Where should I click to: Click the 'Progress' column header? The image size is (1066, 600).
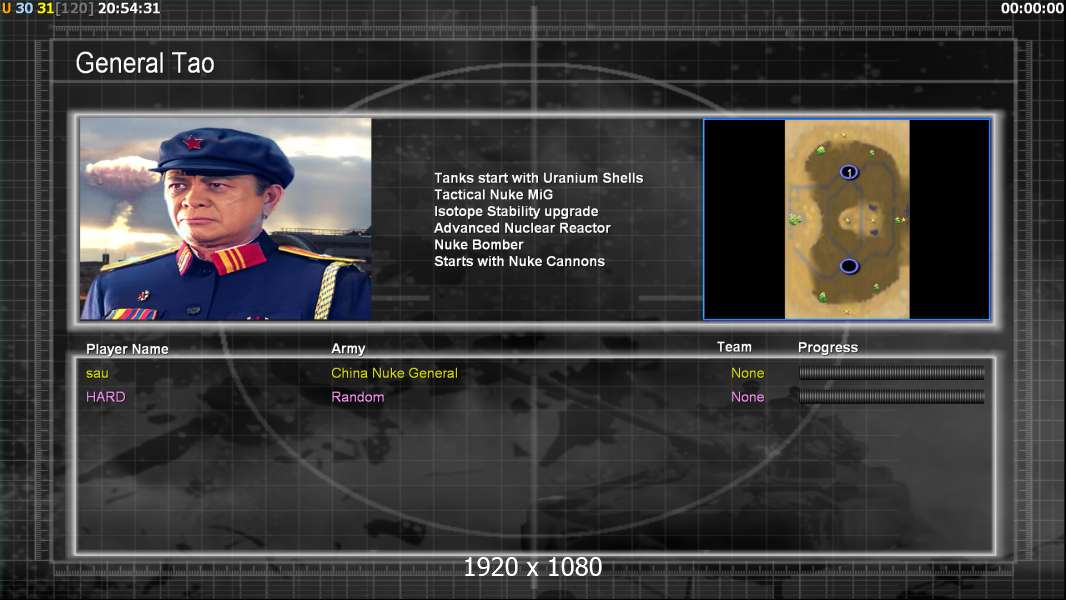point(827,348)
